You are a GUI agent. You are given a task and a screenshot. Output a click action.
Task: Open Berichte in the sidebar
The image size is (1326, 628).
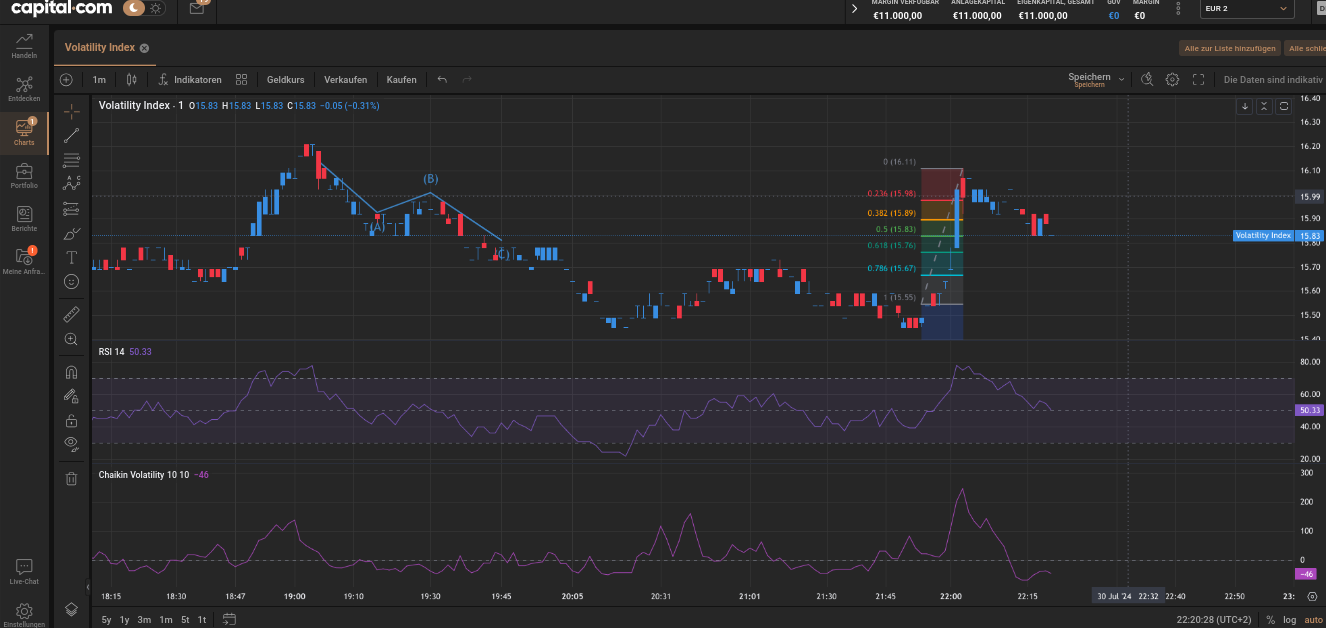pos(24,219)
